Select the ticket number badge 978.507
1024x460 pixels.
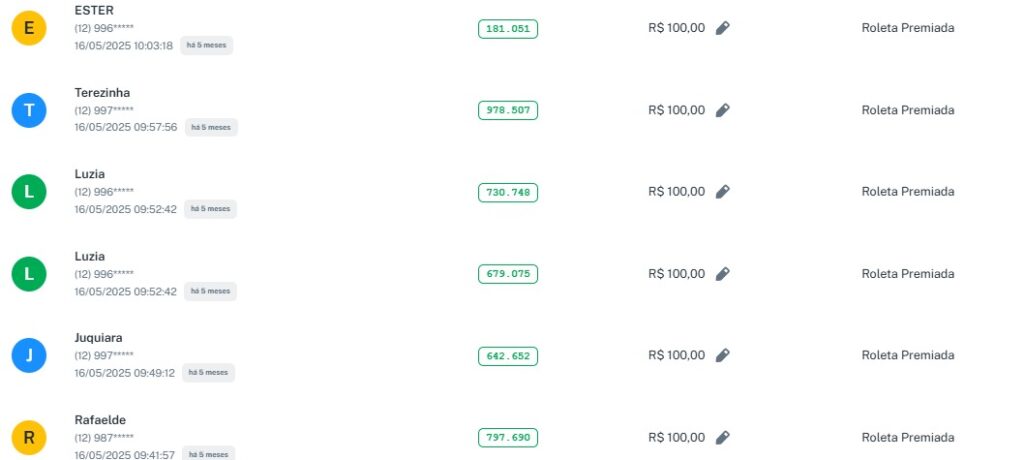point(507,111)
